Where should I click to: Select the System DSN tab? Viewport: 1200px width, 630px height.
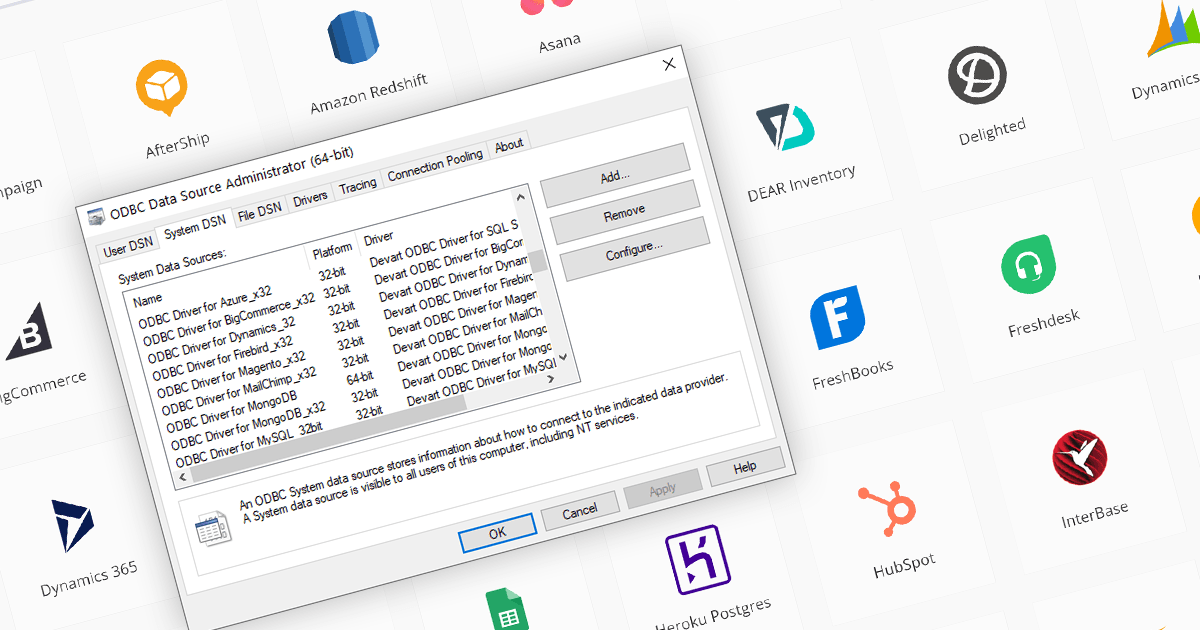pos(196,229)
